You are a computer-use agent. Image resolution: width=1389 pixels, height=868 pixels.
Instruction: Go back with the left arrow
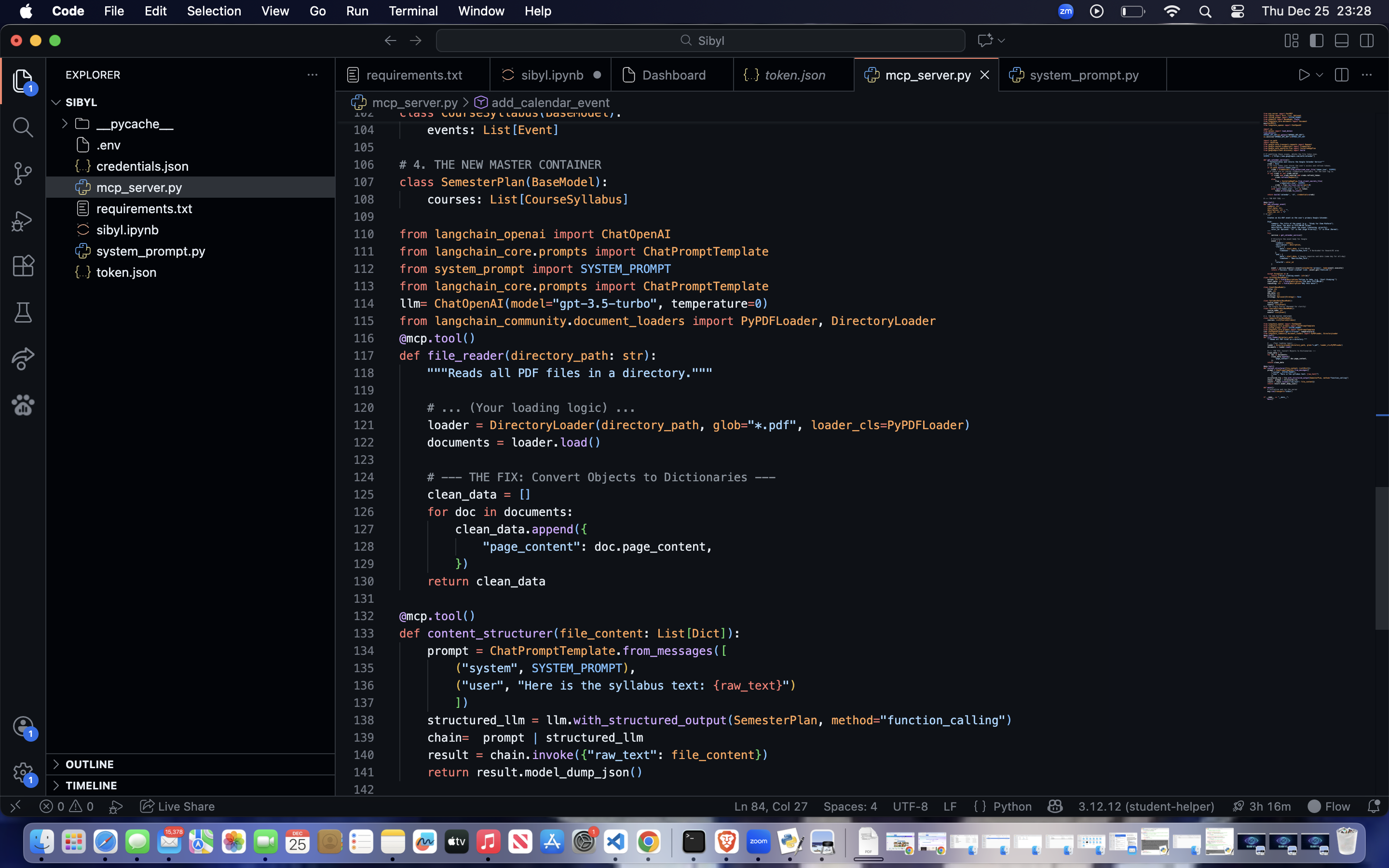click(x=390, y=41)
